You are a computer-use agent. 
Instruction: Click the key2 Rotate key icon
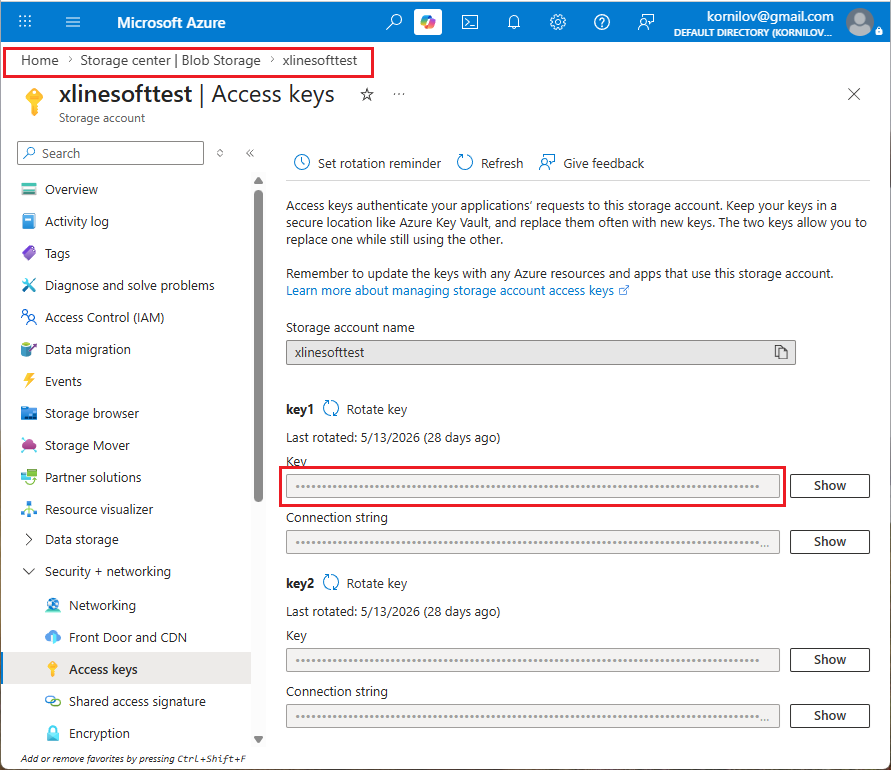(x=331, y=582)
